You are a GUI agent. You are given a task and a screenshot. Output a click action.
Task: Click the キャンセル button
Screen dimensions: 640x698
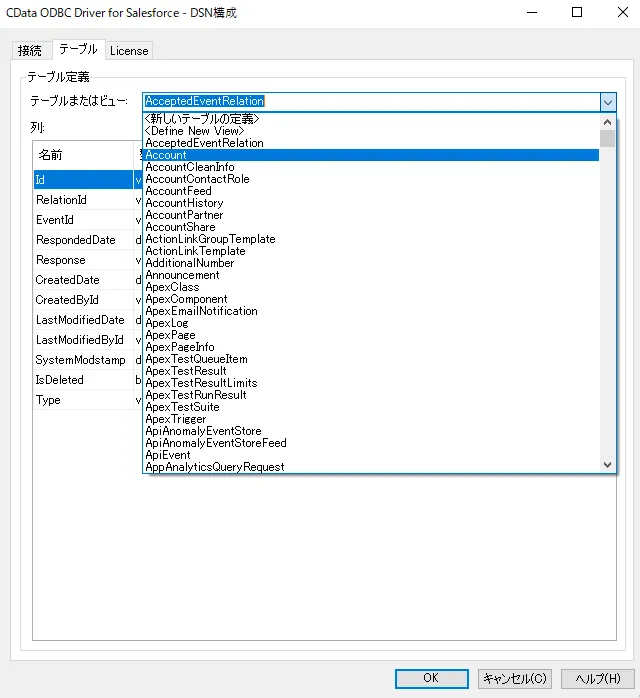pyautogui.click(x=515, y=678)
